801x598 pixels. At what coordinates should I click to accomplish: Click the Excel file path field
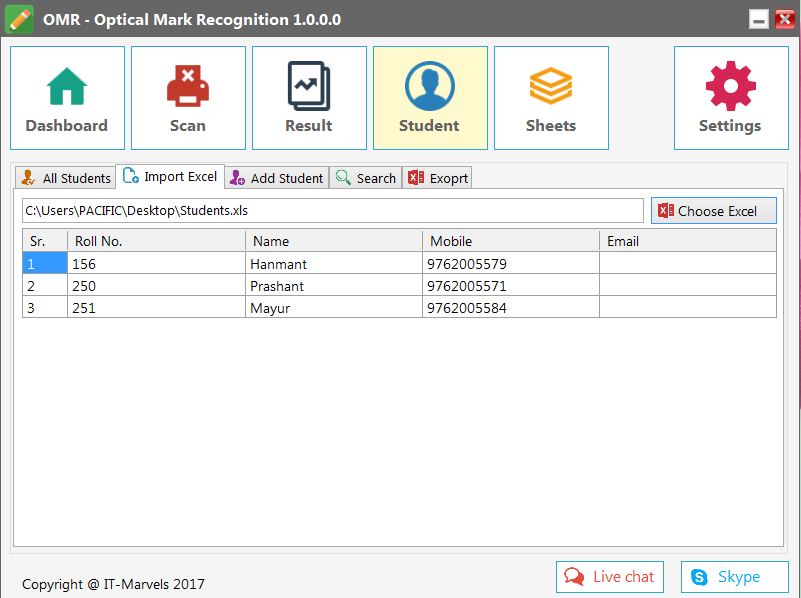[333, 210]
